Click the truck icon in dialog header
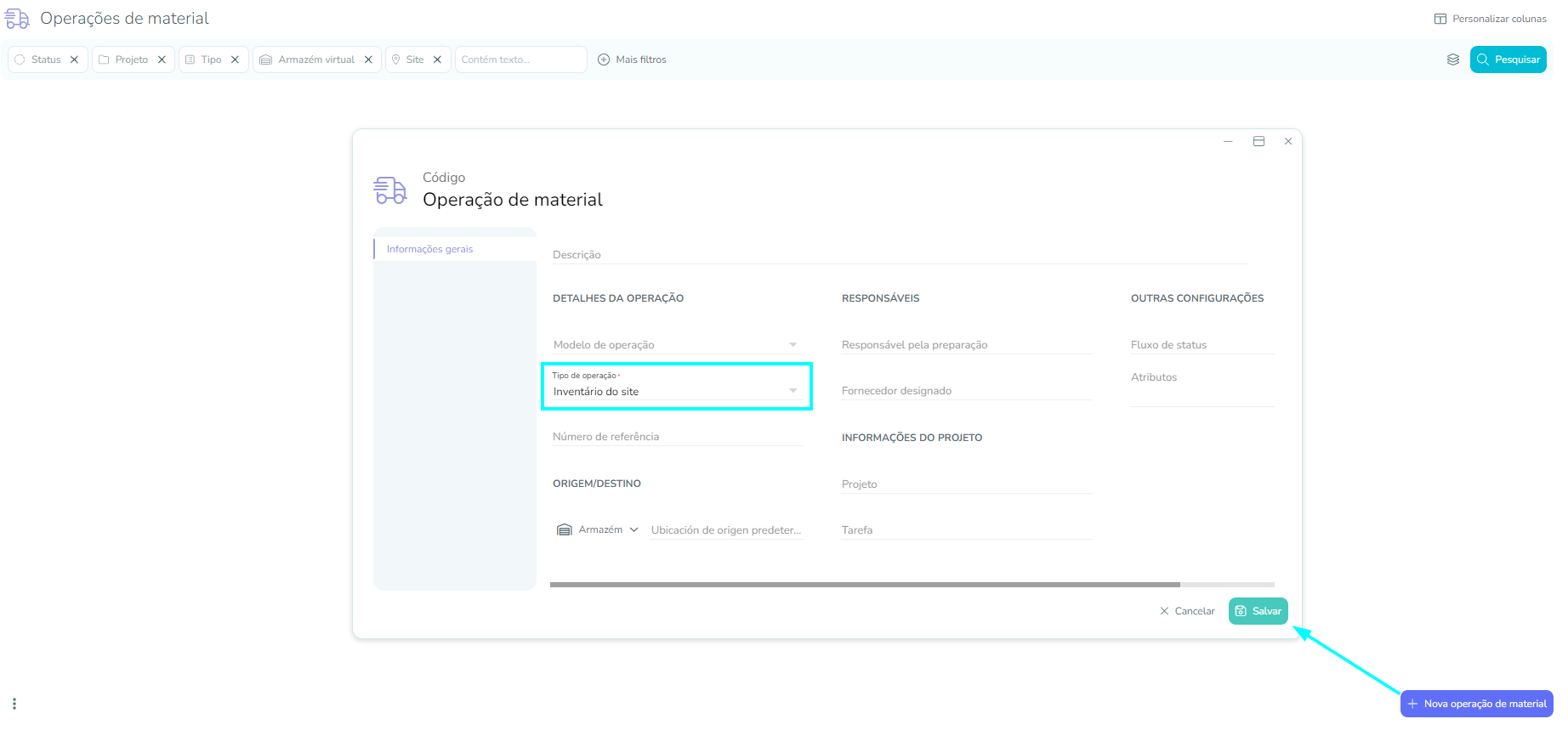The width and height of the screenshot is (1568, 736). 390,190
